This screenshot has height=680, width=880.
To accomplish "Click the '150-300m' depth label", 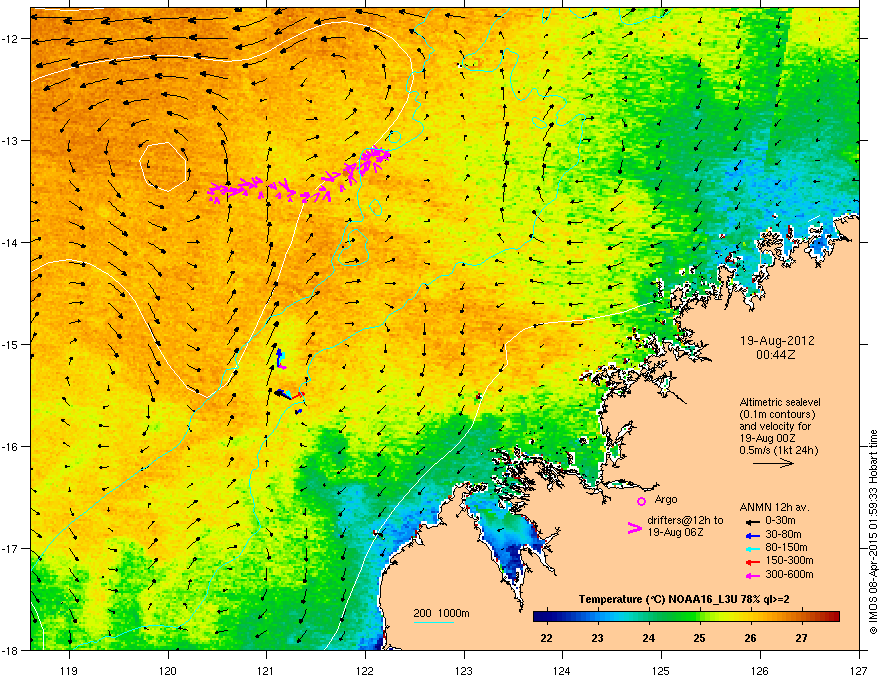I will pos(789,560).
